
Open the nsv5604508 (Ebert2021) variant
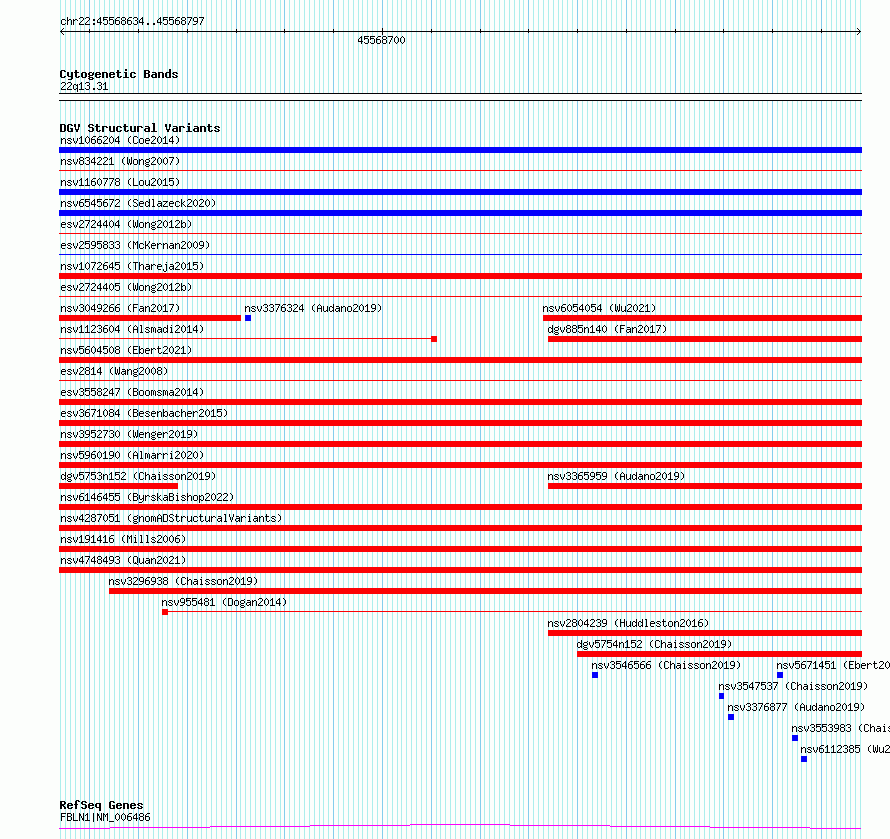pos(126,350)
